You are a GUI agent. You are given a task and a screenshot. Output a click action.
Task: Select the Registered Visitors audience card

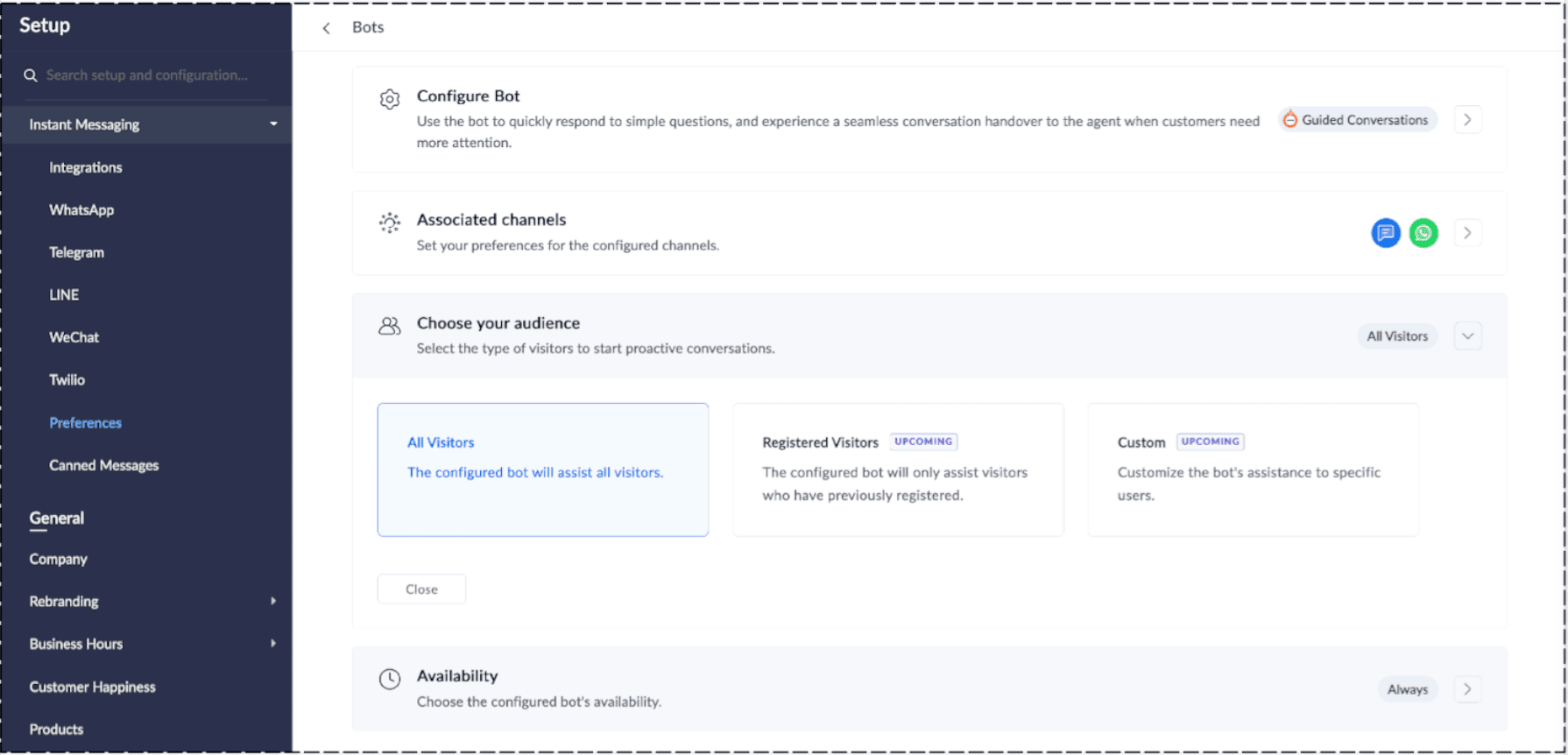point(898,469)
